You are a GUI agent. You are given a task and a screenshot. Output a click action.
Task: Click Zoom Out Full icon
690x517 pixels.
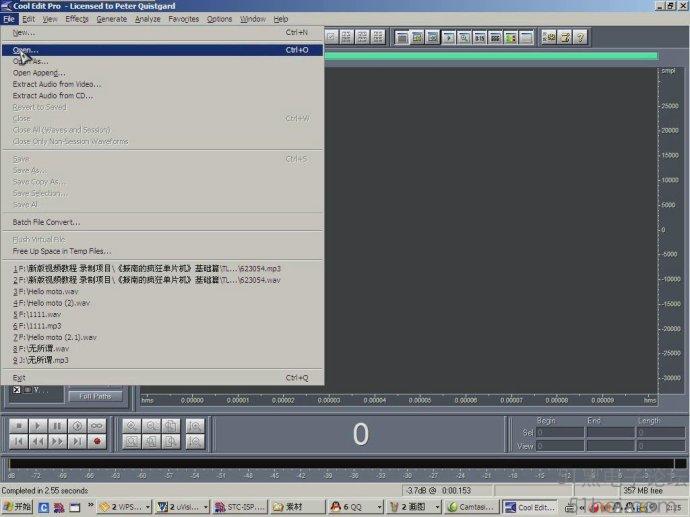tap(171, 425)
